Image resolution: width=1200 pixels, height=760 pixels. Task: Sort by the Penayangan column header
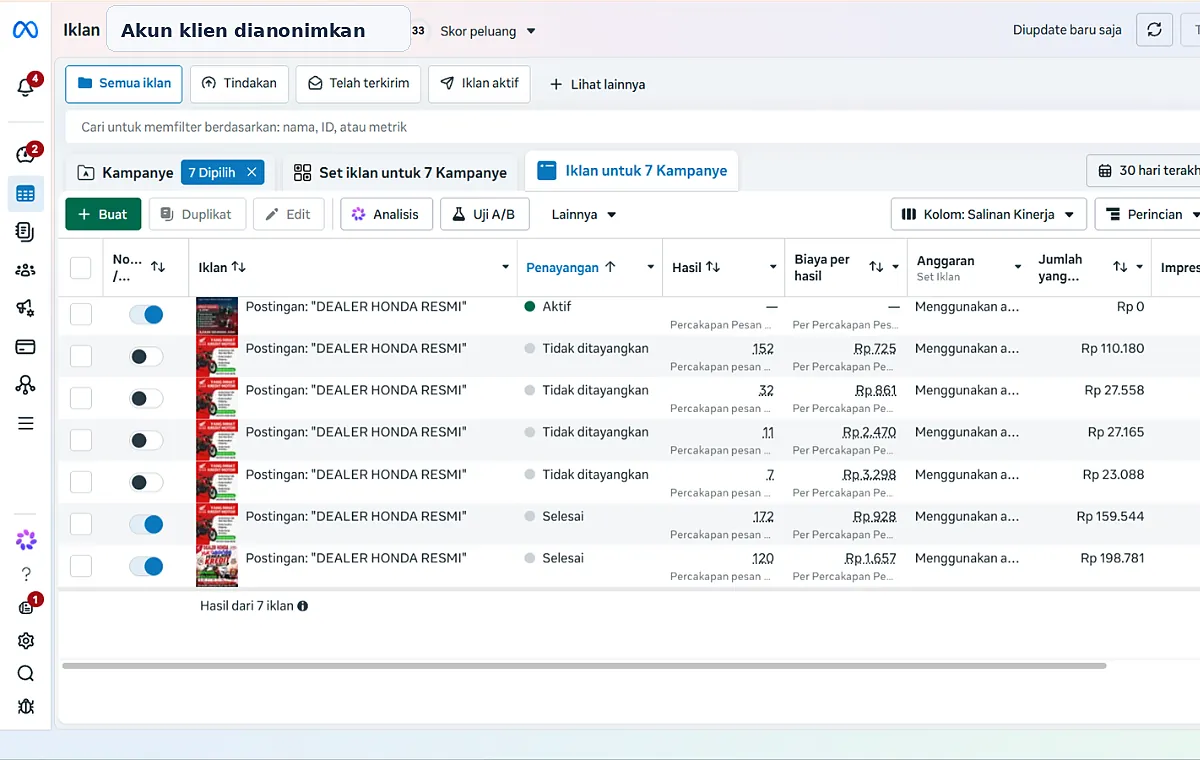point(571,267)
